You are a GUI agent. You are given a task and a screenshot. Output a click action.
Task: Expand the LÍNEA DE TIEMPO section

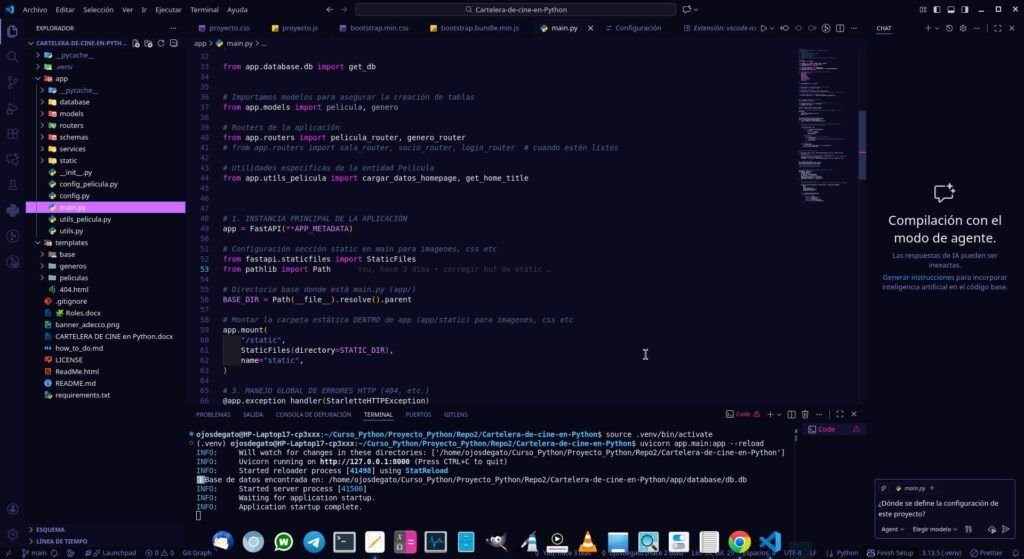coord(62,541)
